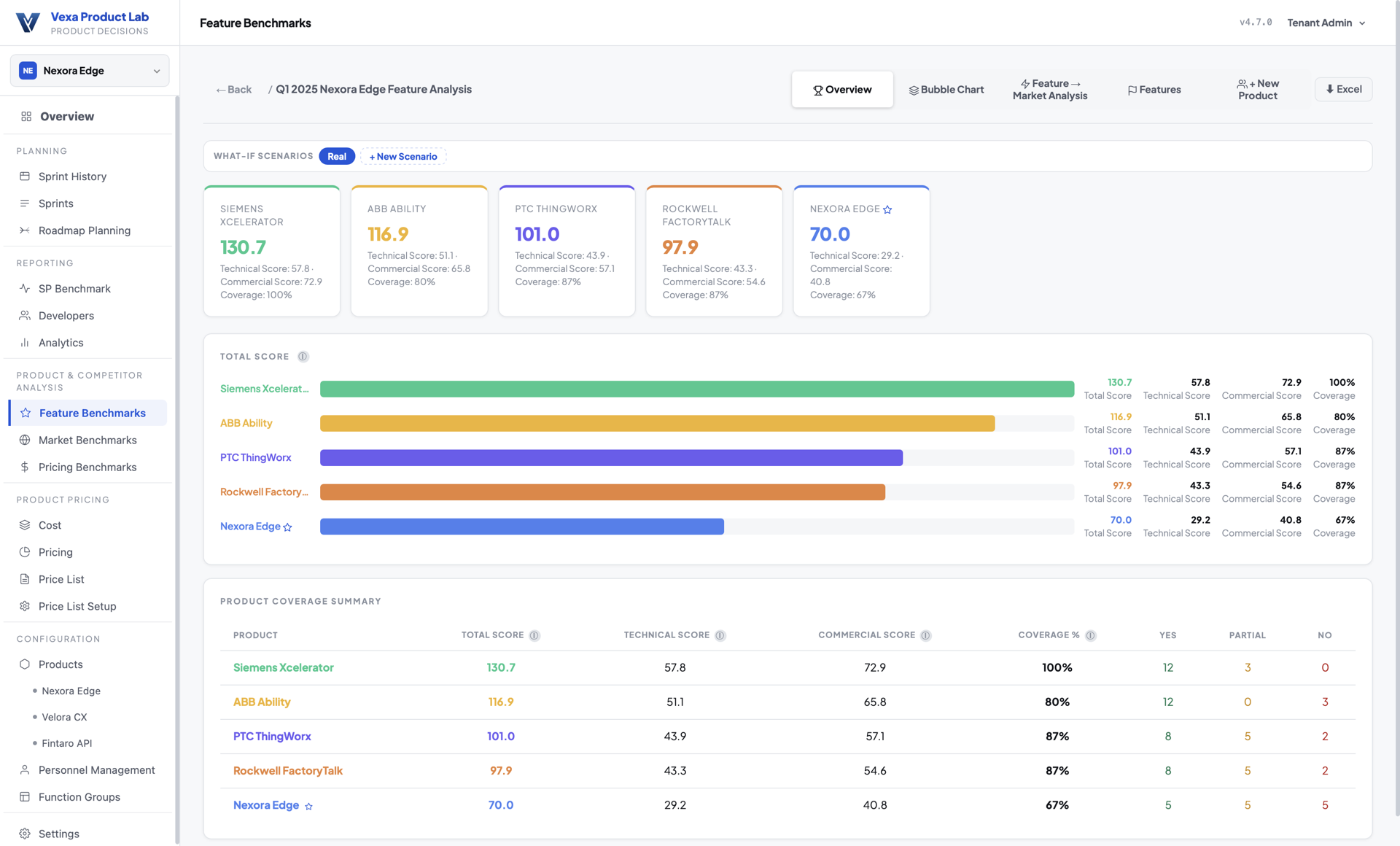Click the Q1 2025 Nexora Edge Feature Analysis breadcrumb
Image resolution: width=1400 pixels, height=846 pixels.
tap(374, 90)
